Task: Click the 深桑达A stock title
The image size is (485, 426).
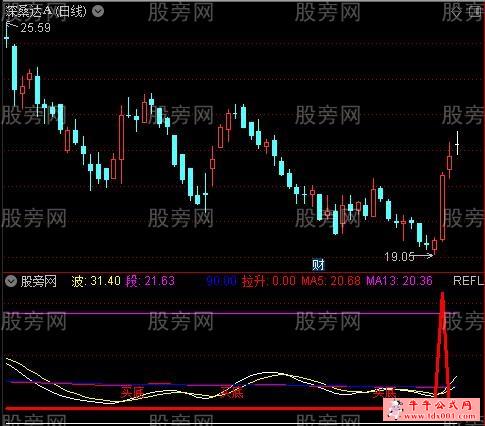Action: pos(29,12)
